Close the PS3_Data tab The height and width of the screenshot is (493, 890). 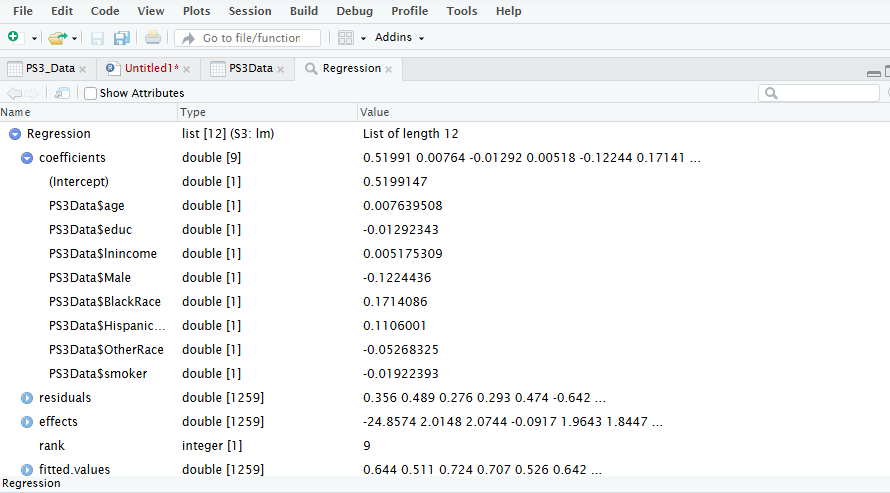click(x=82, y=69)
